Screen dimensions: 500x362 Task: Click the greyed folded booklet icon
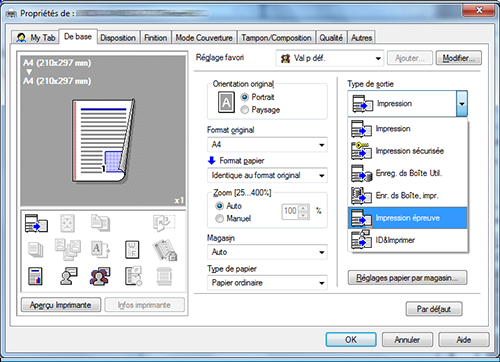164,223
